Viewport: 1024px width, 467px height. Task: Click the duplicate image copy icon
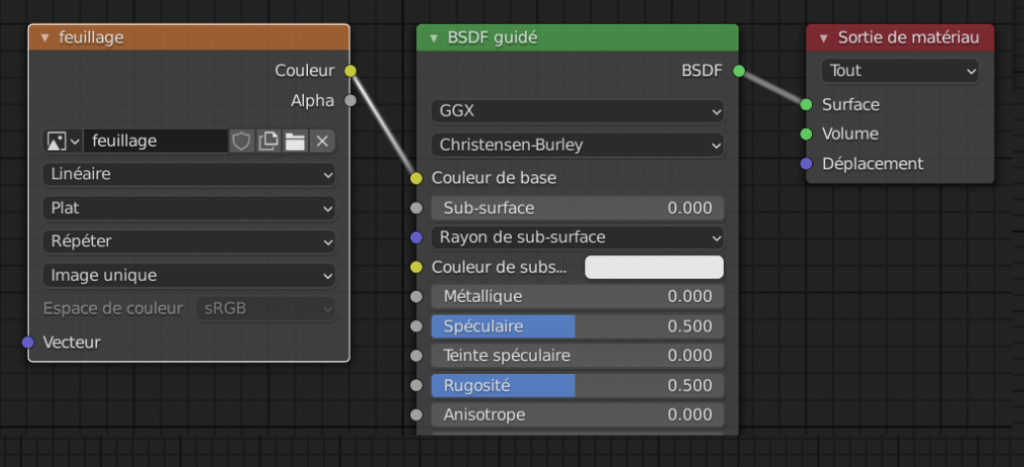click(268, 141)
